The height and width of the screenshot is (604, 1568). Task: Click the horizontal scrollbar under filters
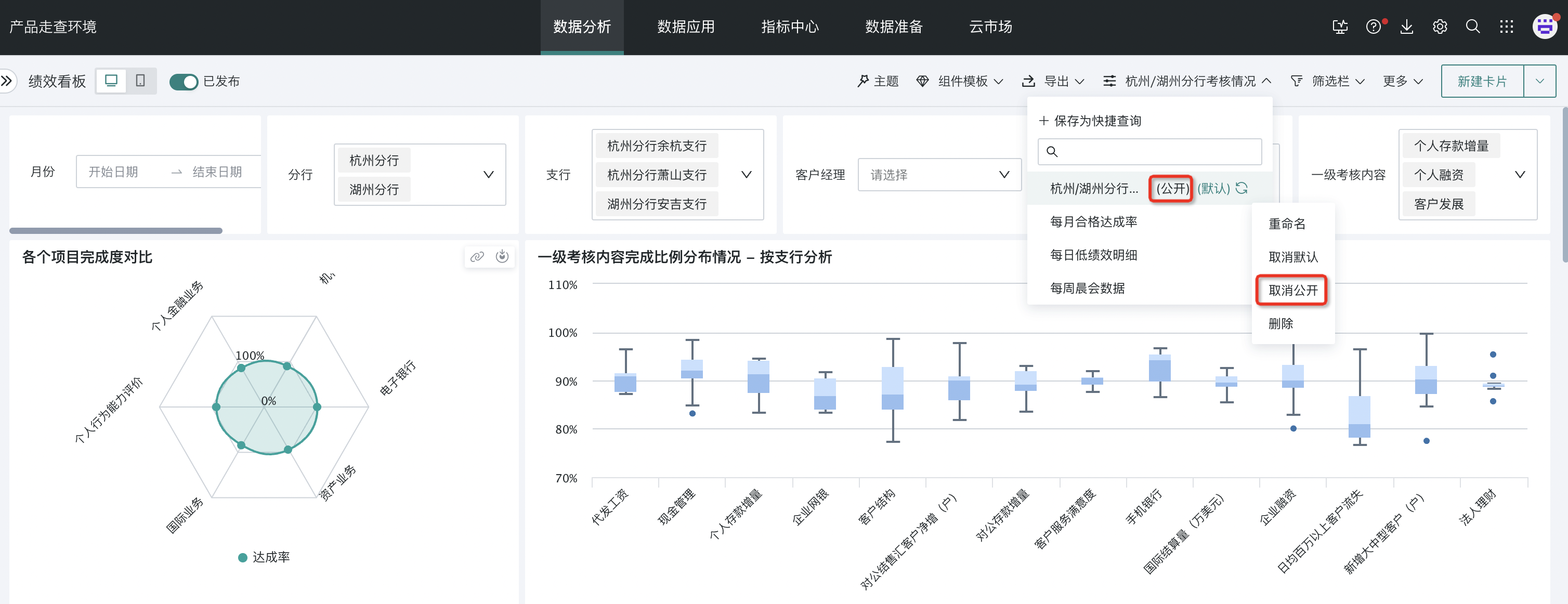point(115,231)
